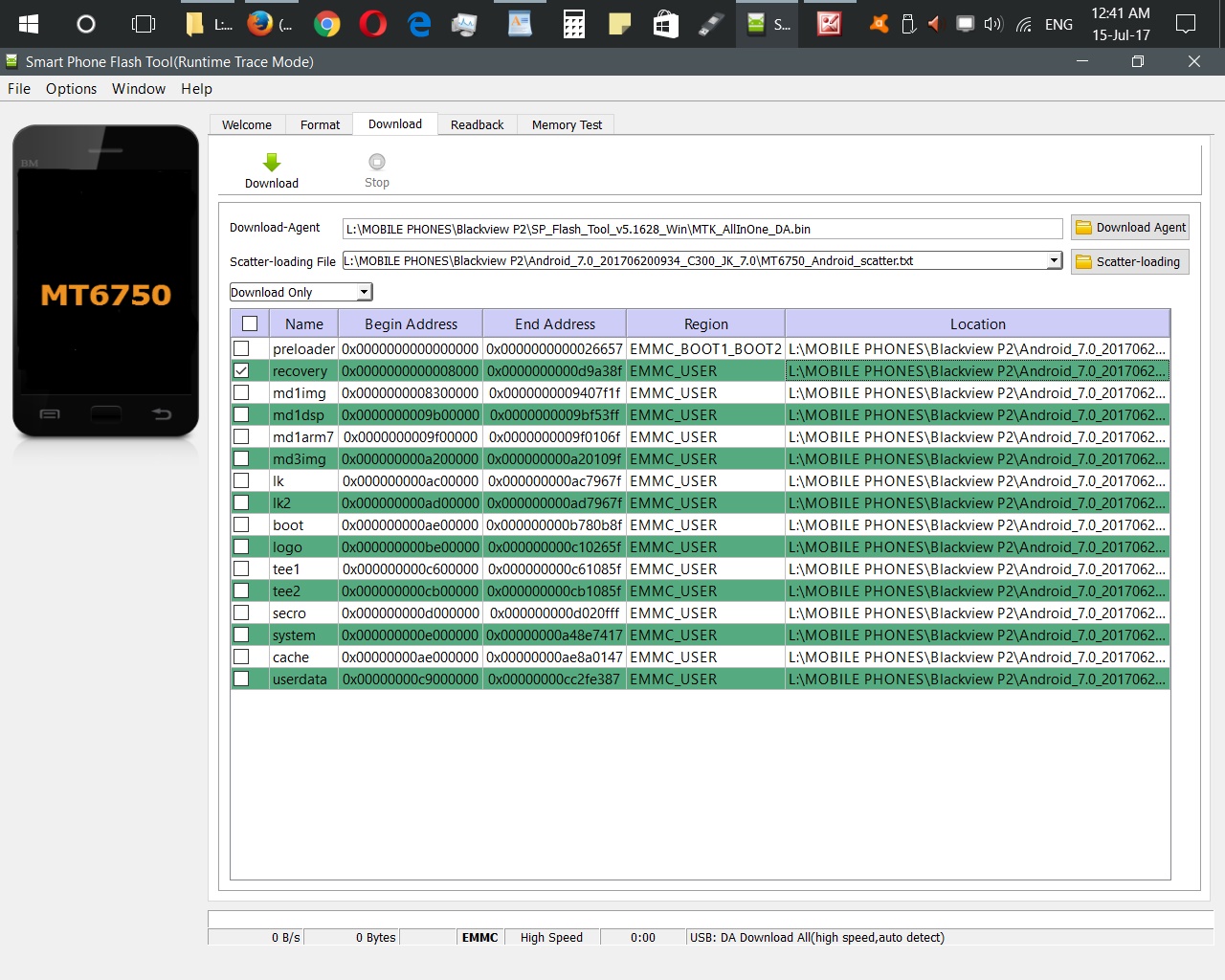Click the Name column header

pyautogui.click(x=304, y=324)
